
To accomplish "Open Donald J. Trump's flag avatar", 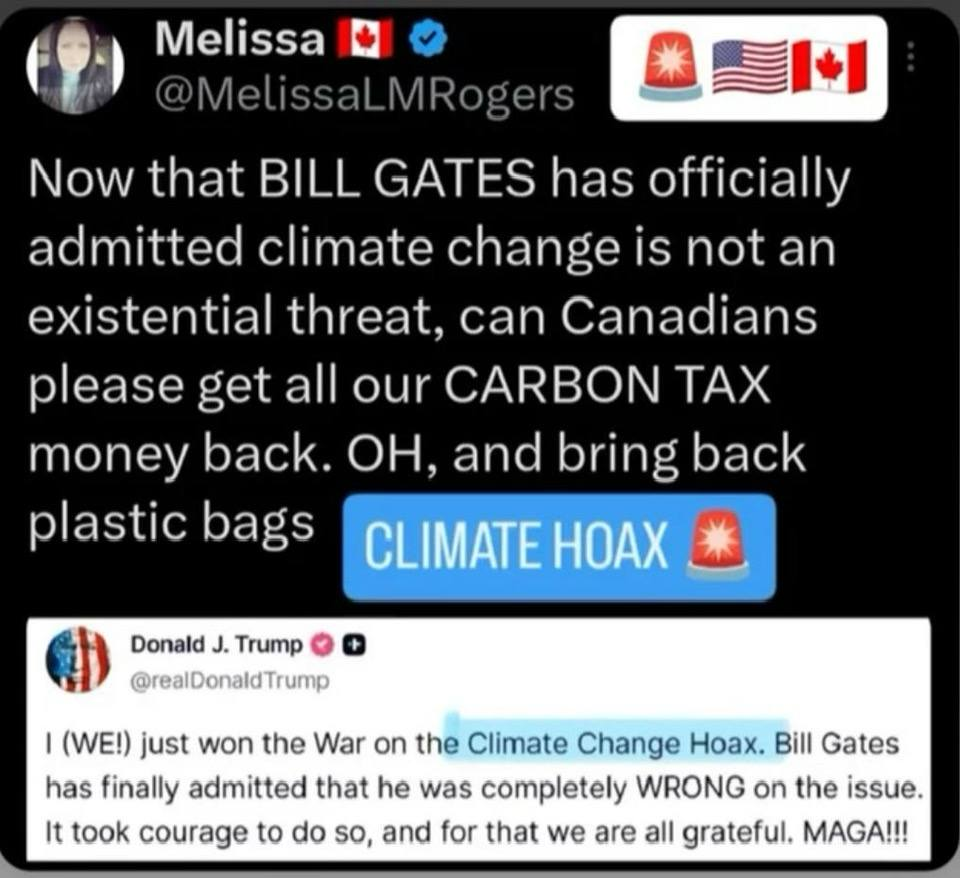I will [78, 659].
